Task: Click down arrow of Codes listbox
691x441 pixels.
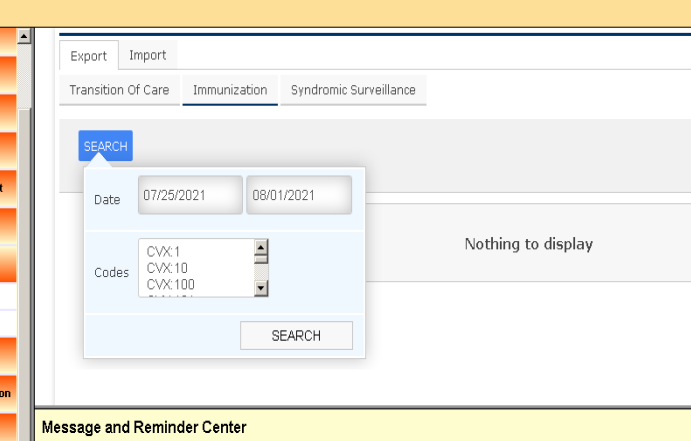Action: pyautogui.click(x=261, y=289)
